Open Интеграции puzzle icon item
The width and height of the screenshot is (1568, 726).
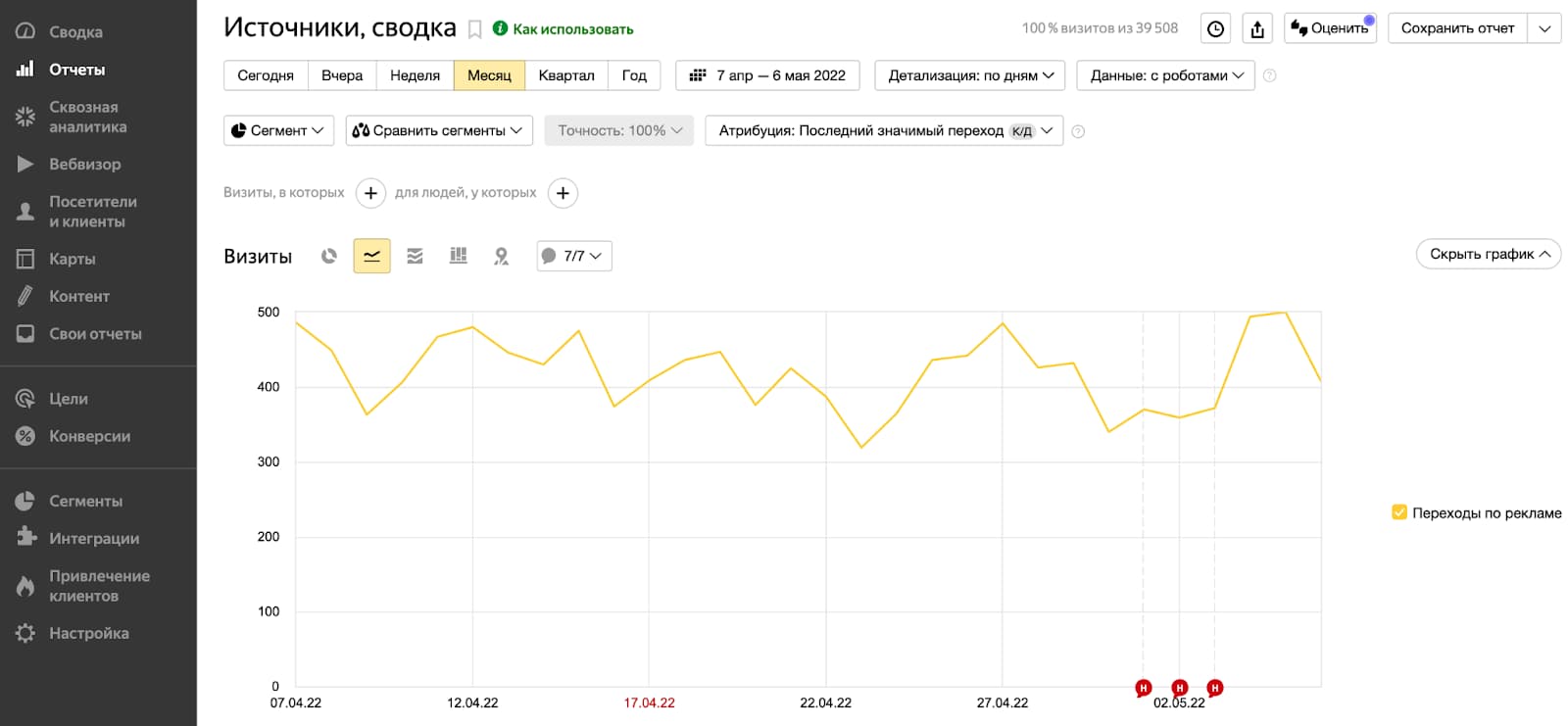point(25,538)
